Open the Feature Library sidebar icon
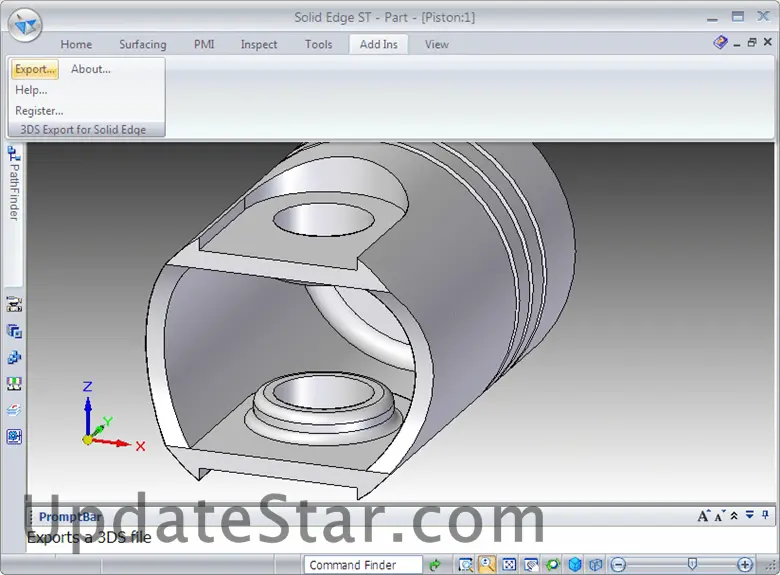This screenshot has height=575, width=780. point(14,304)
